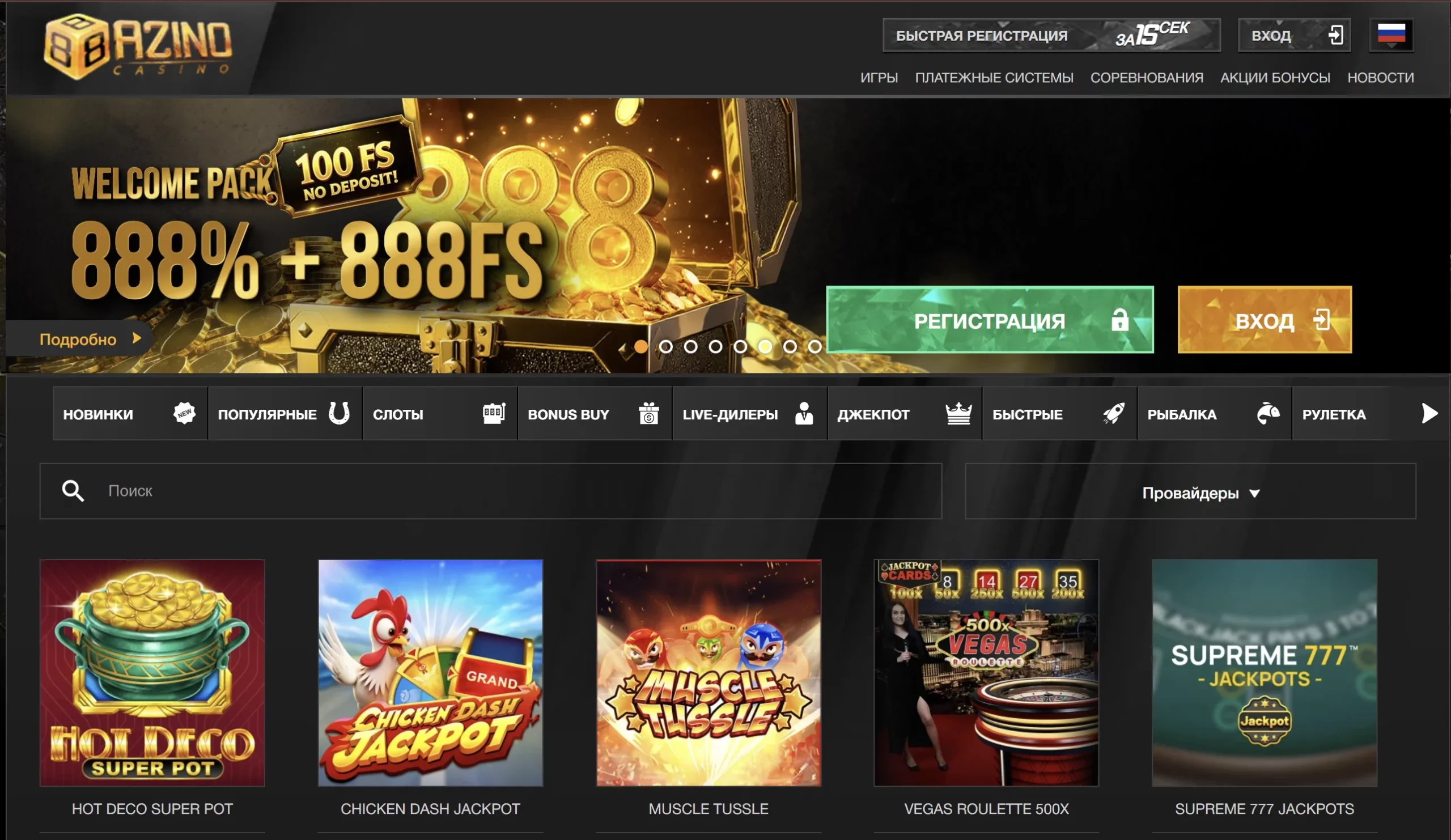Click the Поиск search field
This screenshot has width=1451, height=840.
click(x=491, y=491)
